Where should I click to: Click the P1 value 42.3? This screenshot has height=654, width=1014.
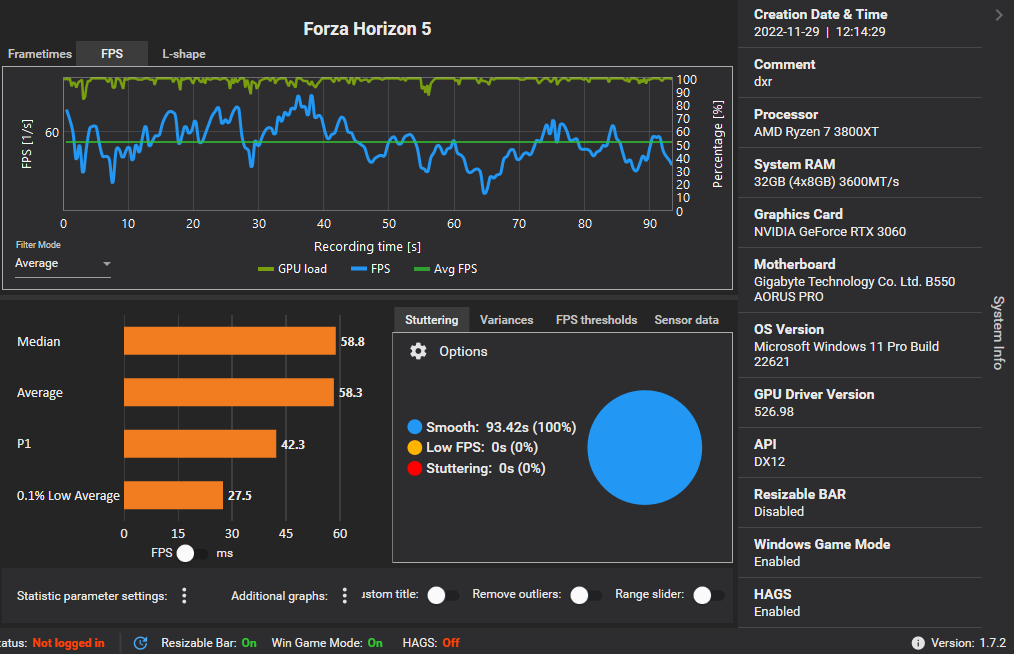point(293,444)
